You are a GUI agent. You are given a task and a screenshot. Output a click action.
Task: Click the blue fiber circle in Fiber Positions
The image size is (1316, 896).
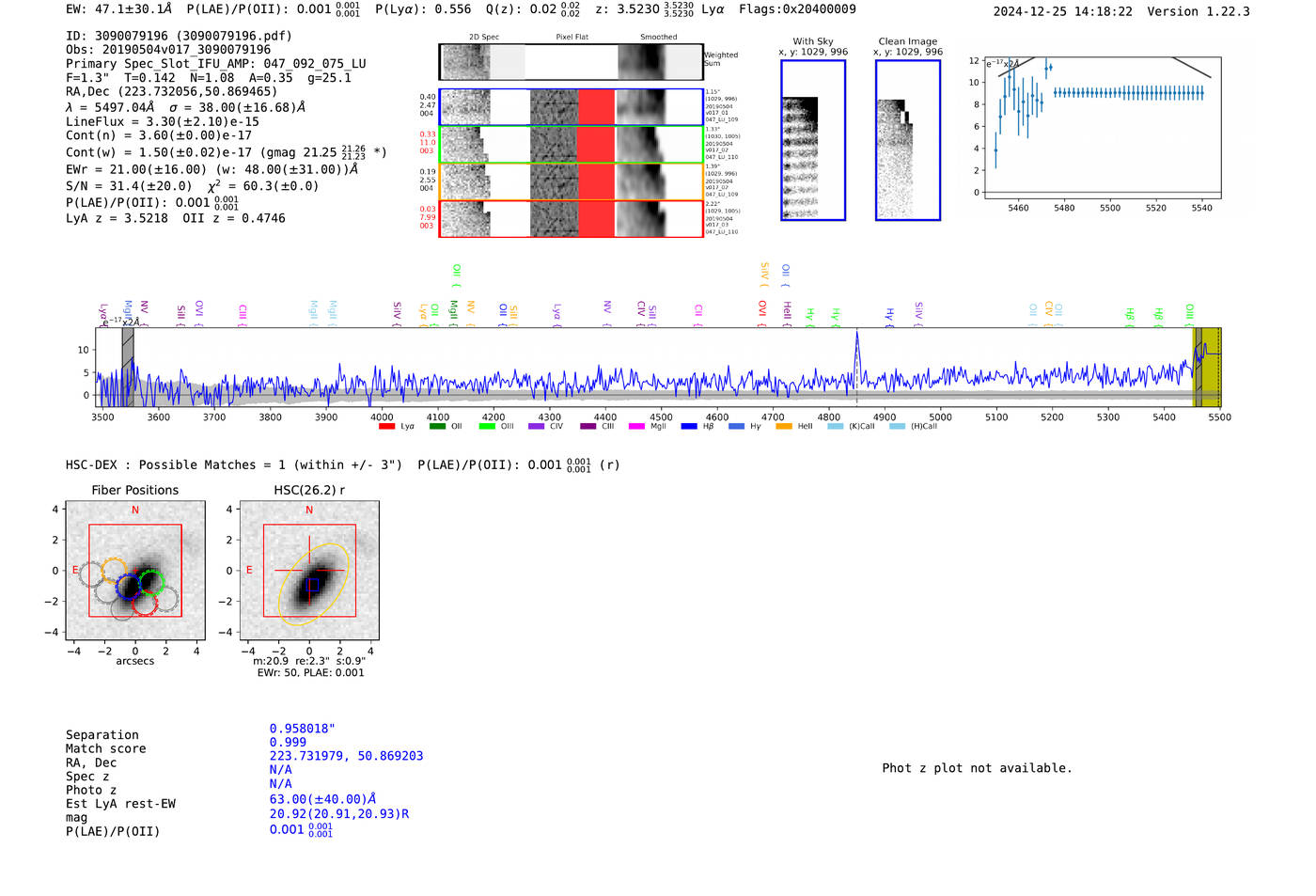pos(128,587)
